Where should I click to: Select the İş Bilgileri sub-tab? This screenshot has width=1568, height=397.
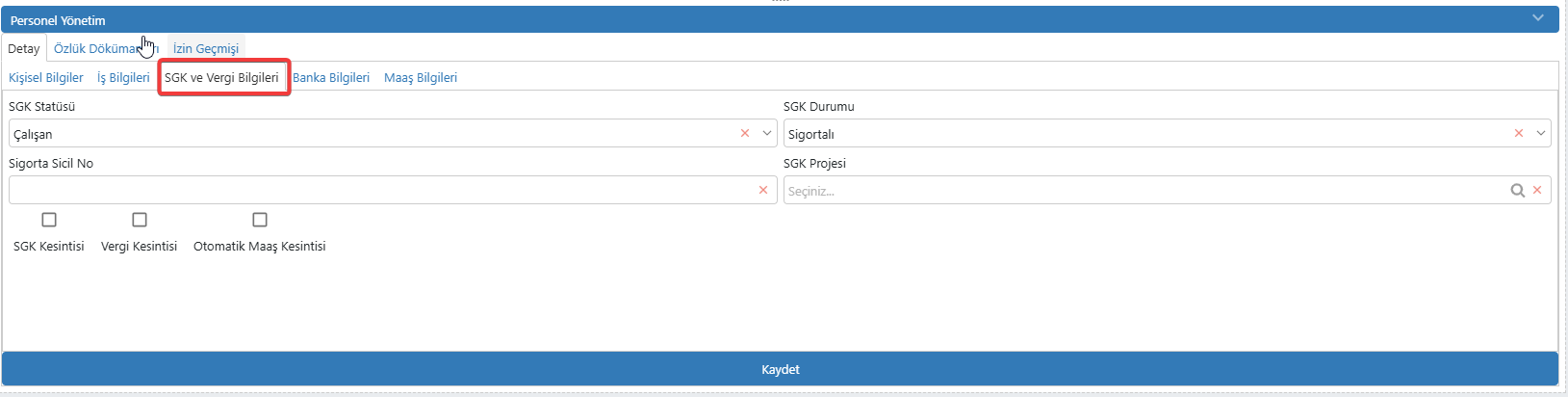point(123,77)
